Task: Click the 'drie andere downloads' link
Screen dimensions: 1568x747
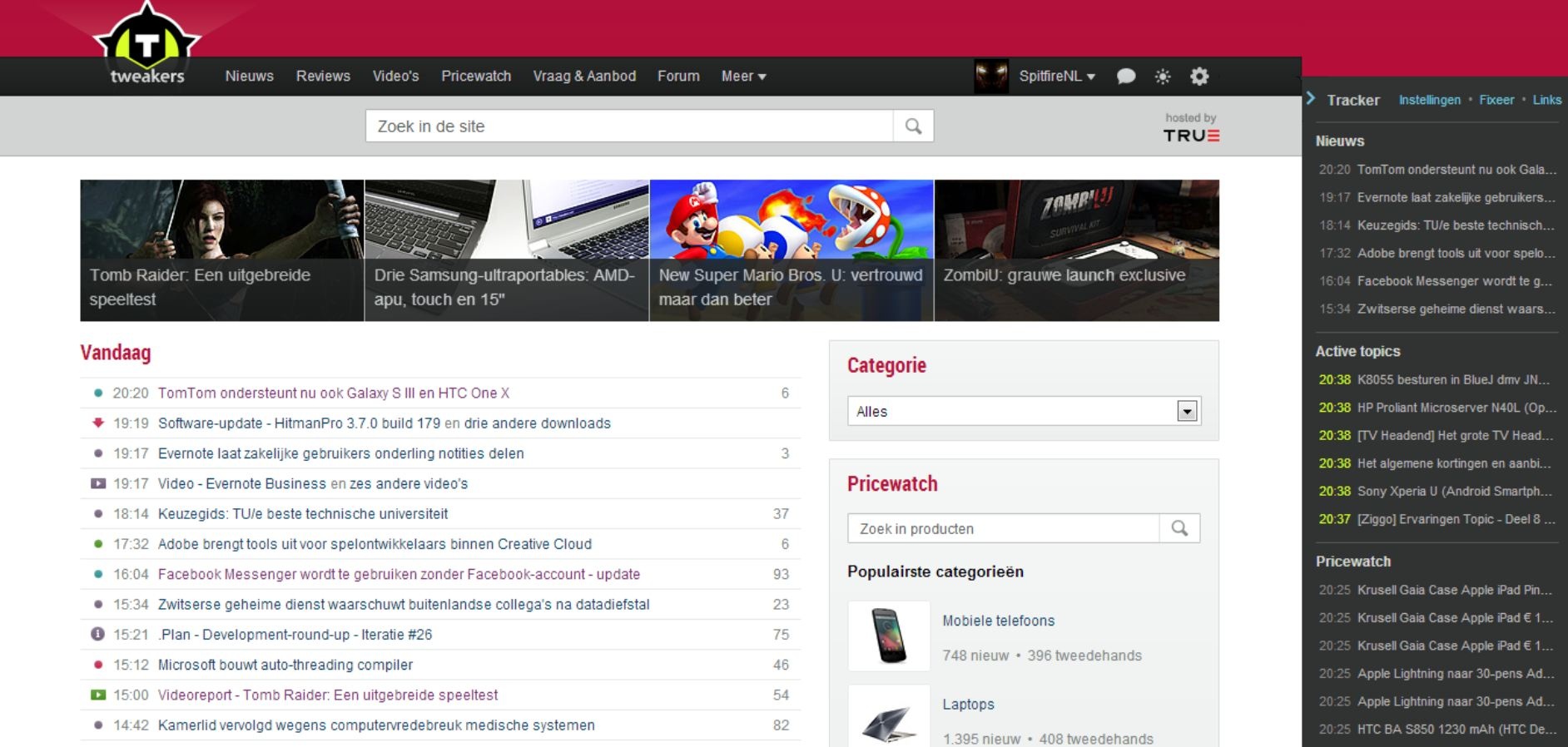Action: (x=538, y=423)
